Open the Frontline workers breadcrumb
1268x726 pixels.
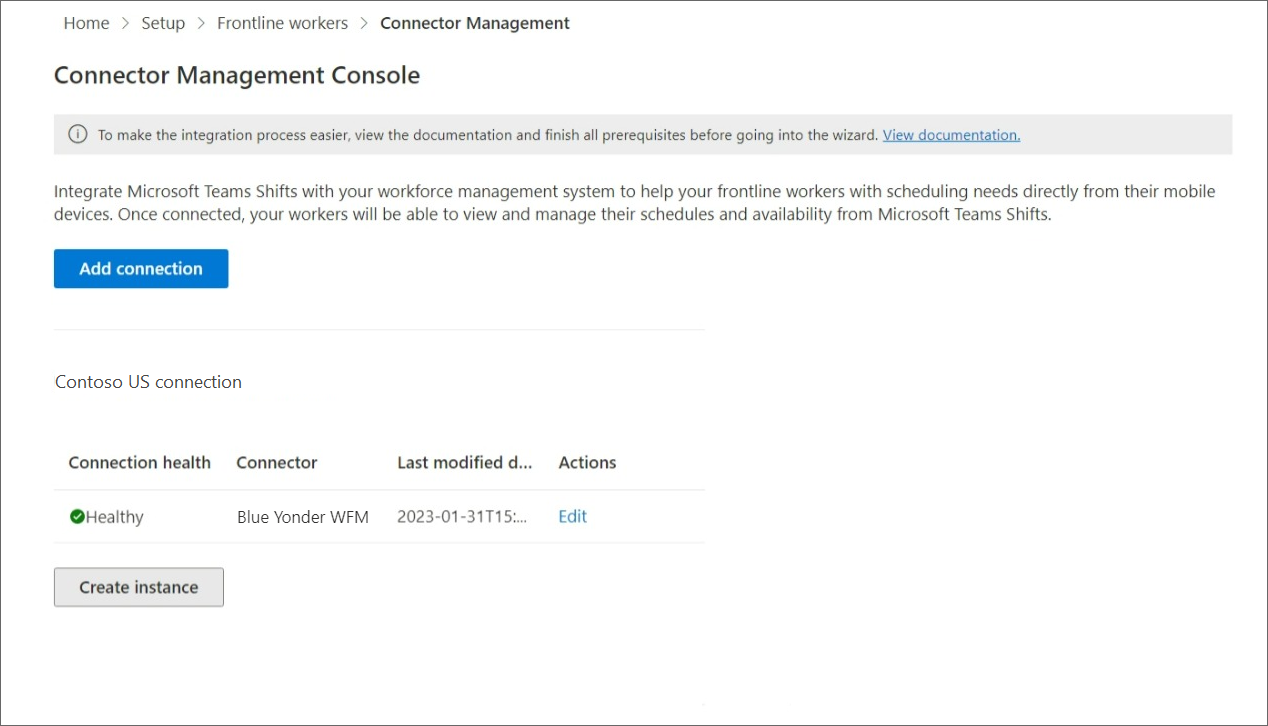[282, 23]
